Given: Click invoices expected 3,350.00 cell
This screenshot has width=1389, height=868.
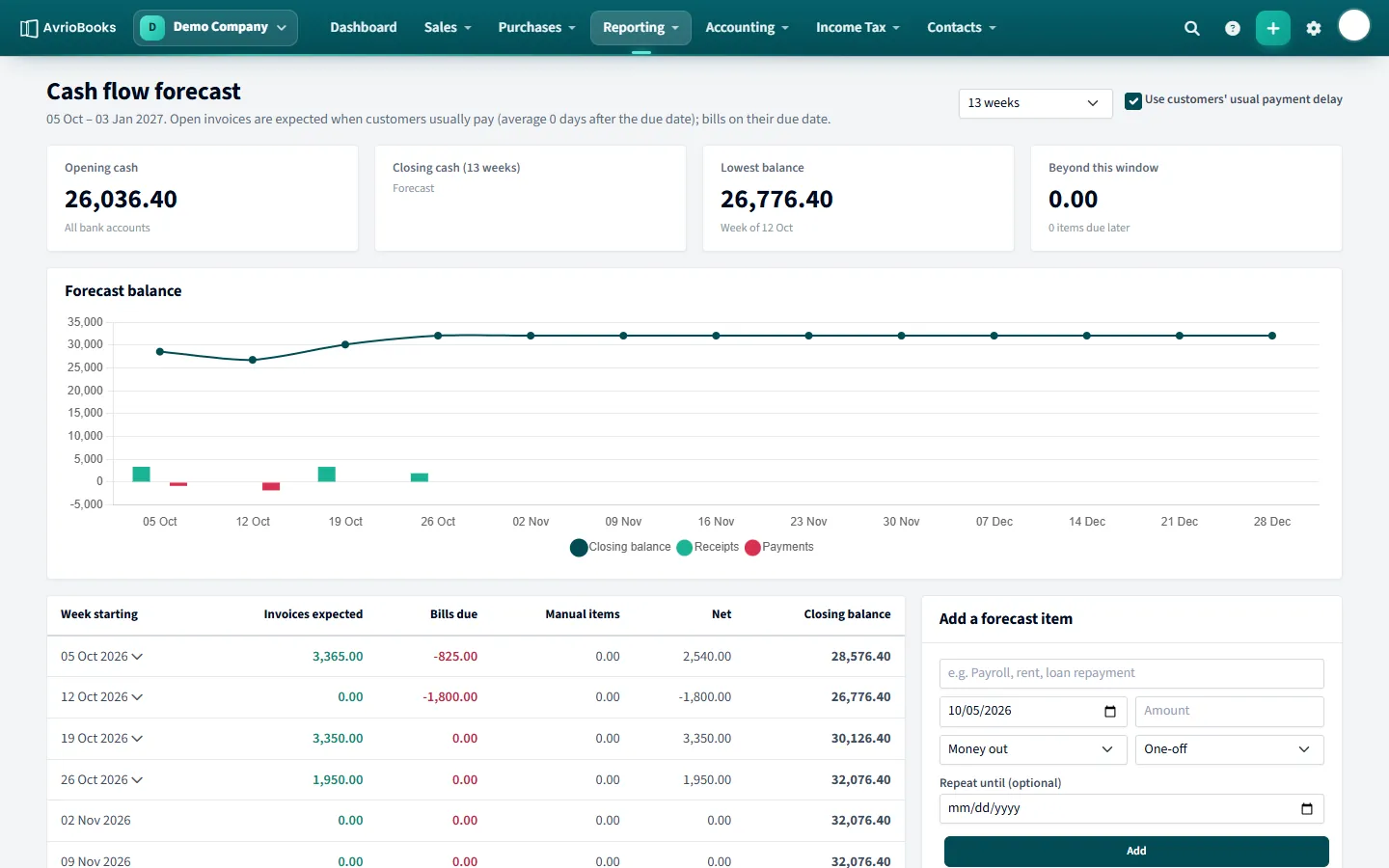Looking at the screenshot, I should click(x=338, y=739).
